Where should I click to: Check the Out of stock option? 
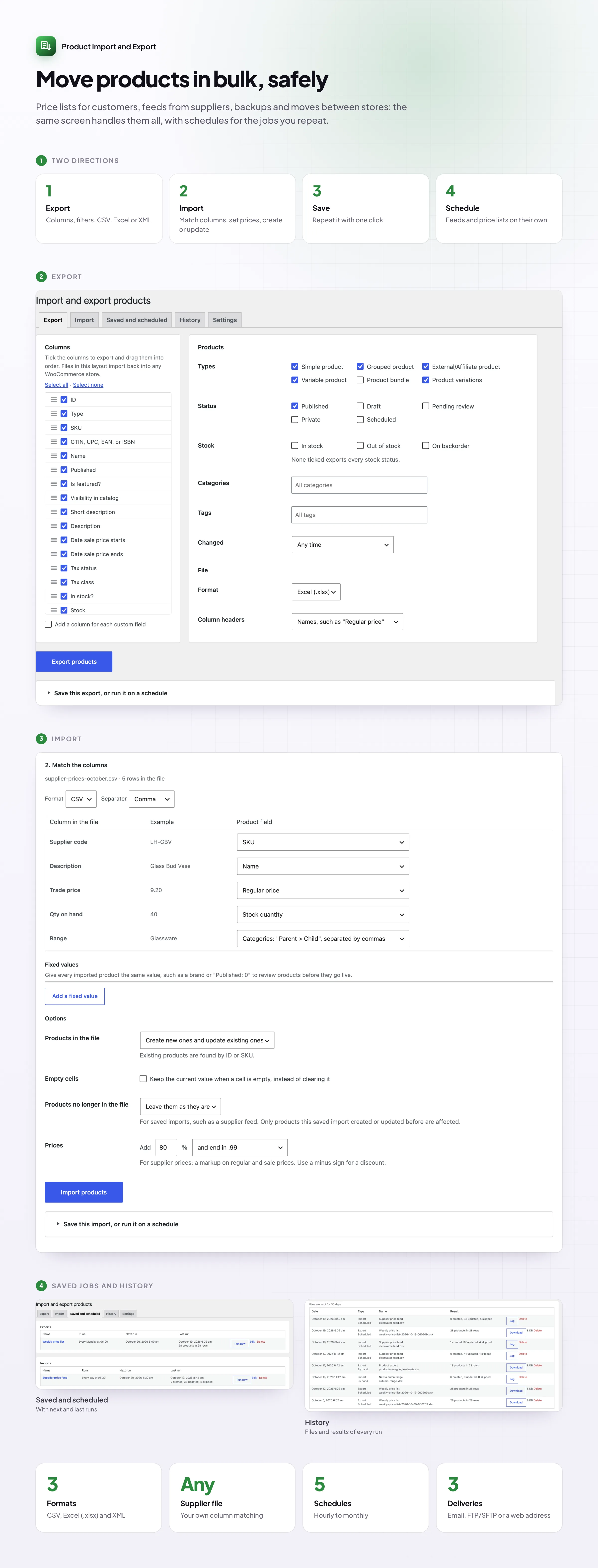click(x=360, y=445)
